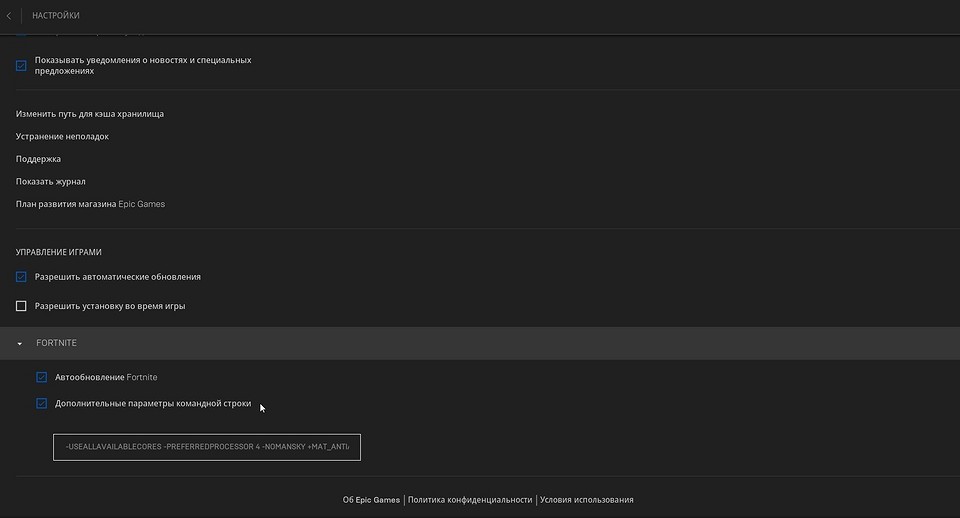Viewport: 960px width, 518px height.
Task: Open Условия использования footer link
Action: coord(586,500)
